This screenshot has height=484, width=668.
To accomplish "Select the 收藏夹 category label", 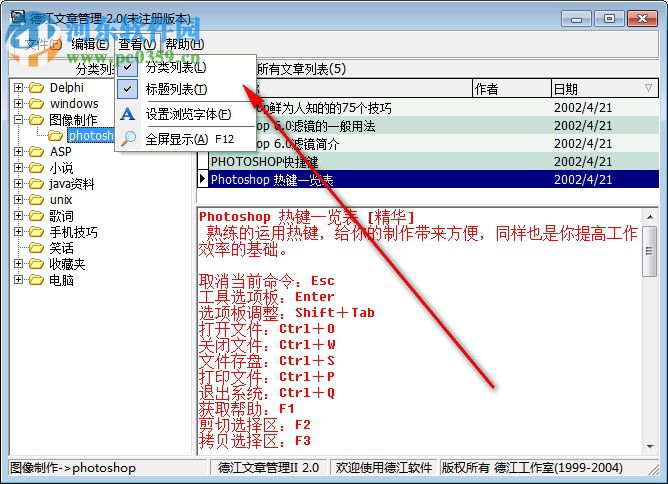I will tap(67, 264).
